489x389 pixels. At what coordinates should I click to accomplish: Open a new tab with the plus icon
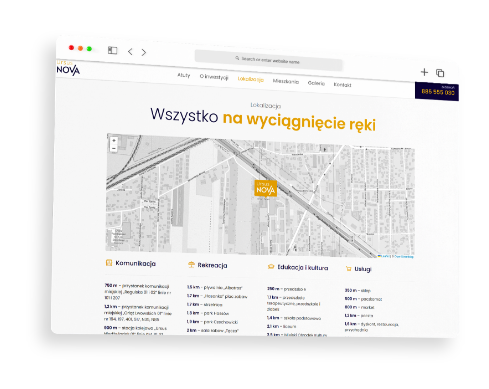424,72
